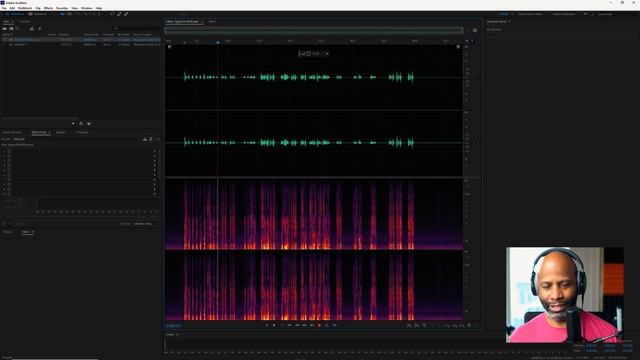640x360 pixels.
Task: Click the Import File icon in Files panel
Action: coord(11,29)
